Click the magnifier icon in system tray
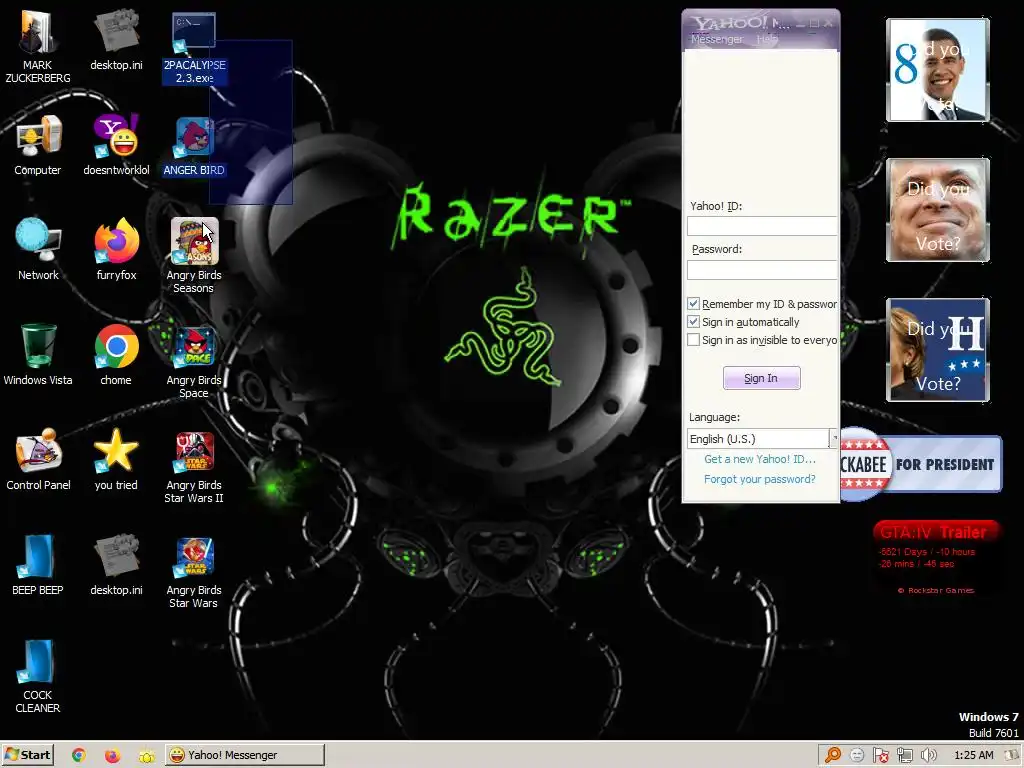 coord(833,755)
